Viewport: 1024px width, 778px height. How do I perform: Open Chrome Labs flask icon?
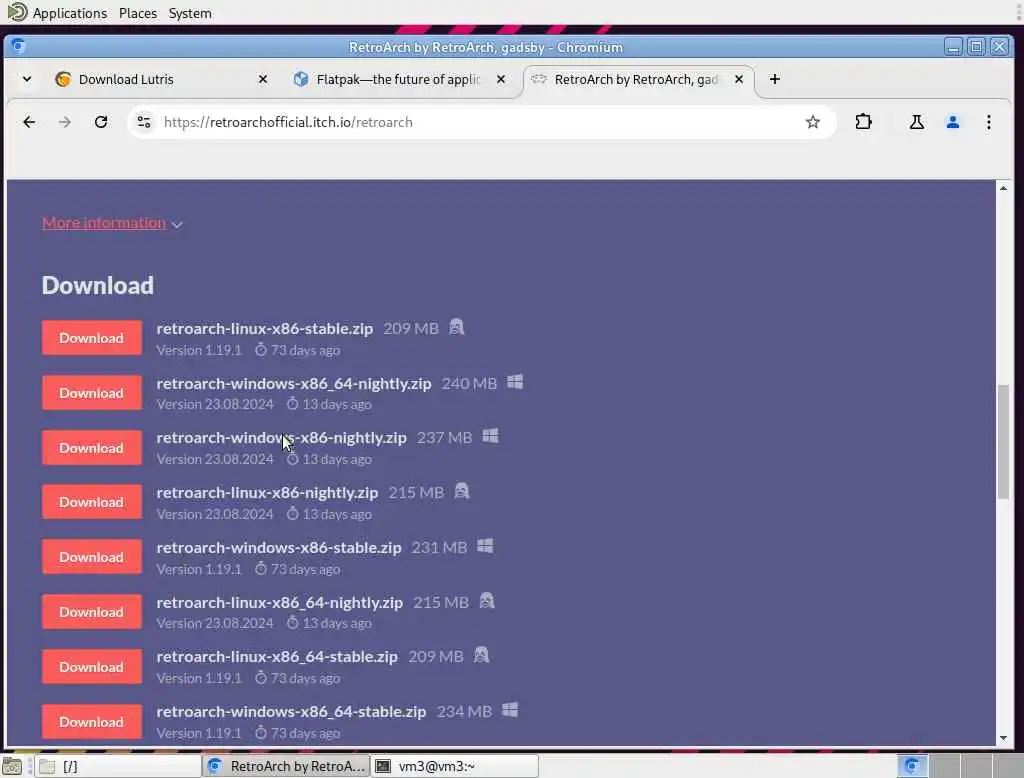[917, 122]
